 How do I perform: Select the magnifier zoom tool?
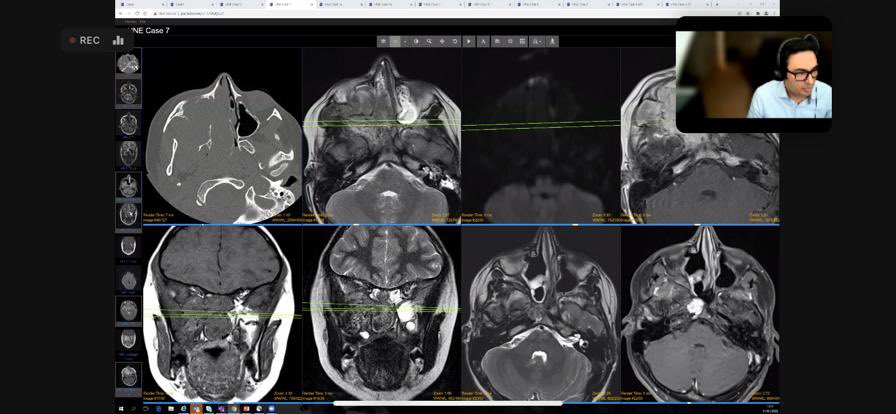429,41
